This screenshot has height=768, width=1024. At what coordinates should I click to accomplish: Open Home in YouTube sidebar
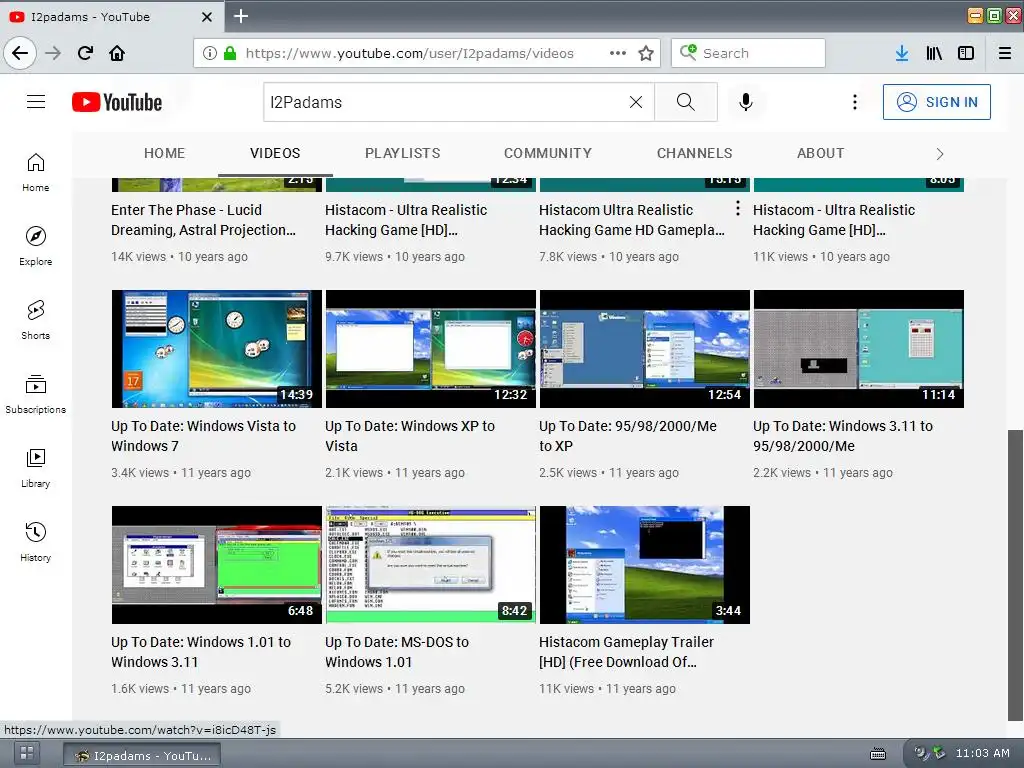36,172
